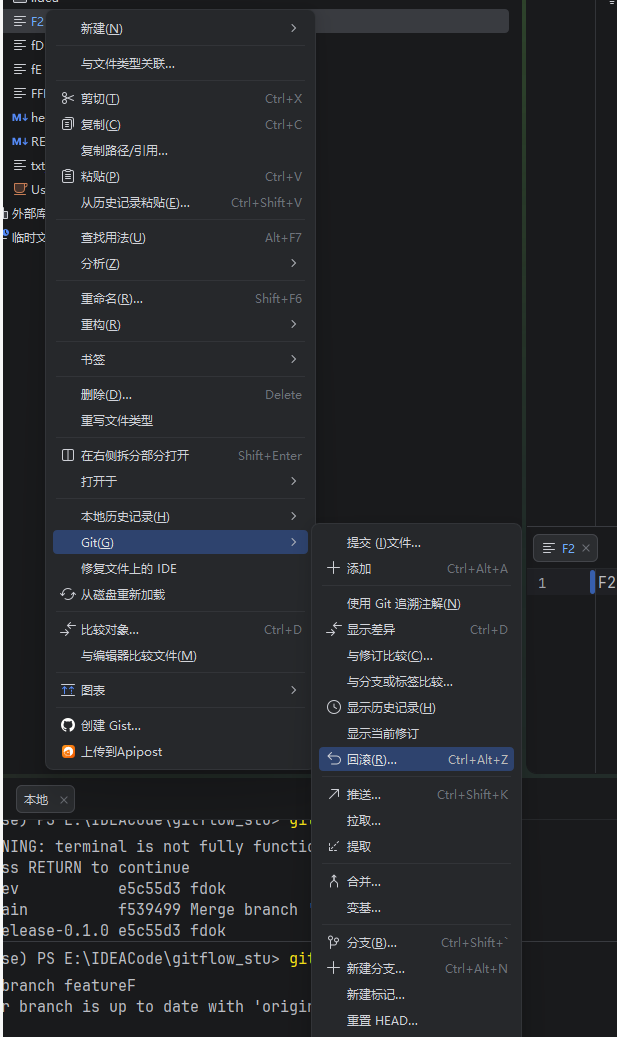The height and width of the screenshot is (1037, 617).
Task: Expand the 图表 submenu arrow
Action: (294, 690)
